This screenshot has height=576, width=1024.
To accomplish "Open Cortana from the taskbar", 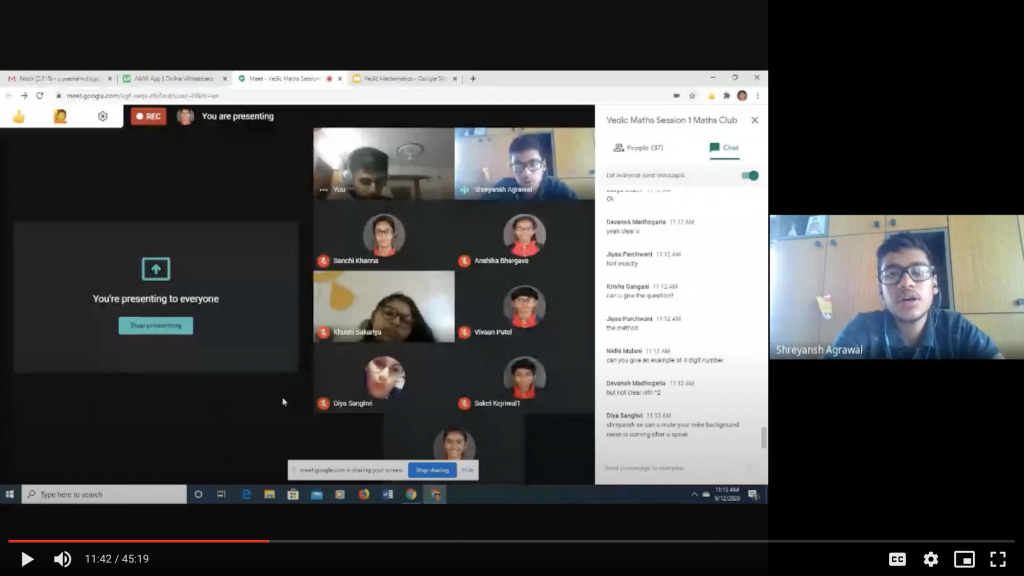I will 199,494.
